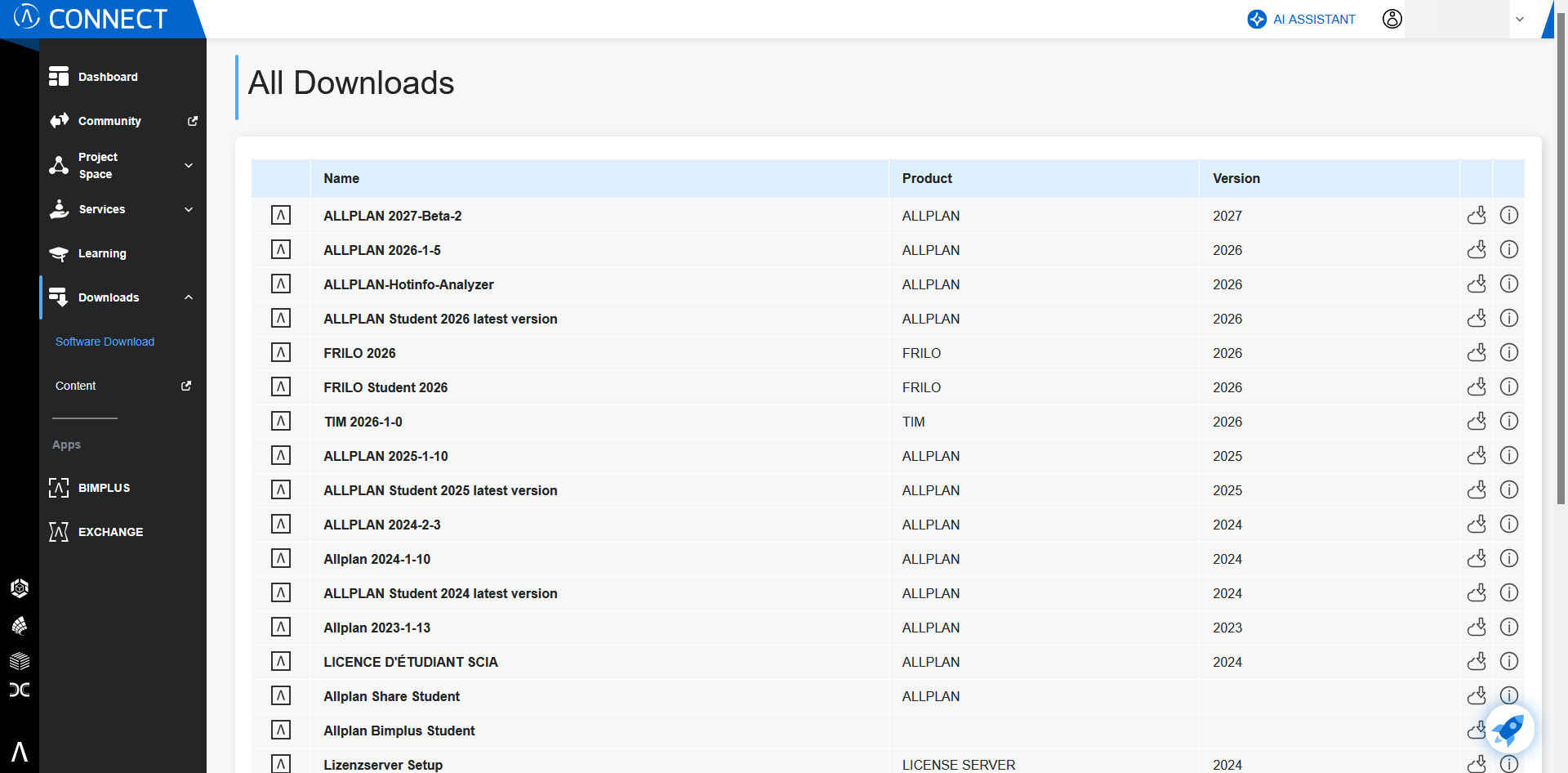This screenshot has width=1568, height=773.
Task: Download FRILO Student 2026 installer
Action: 1477,387
